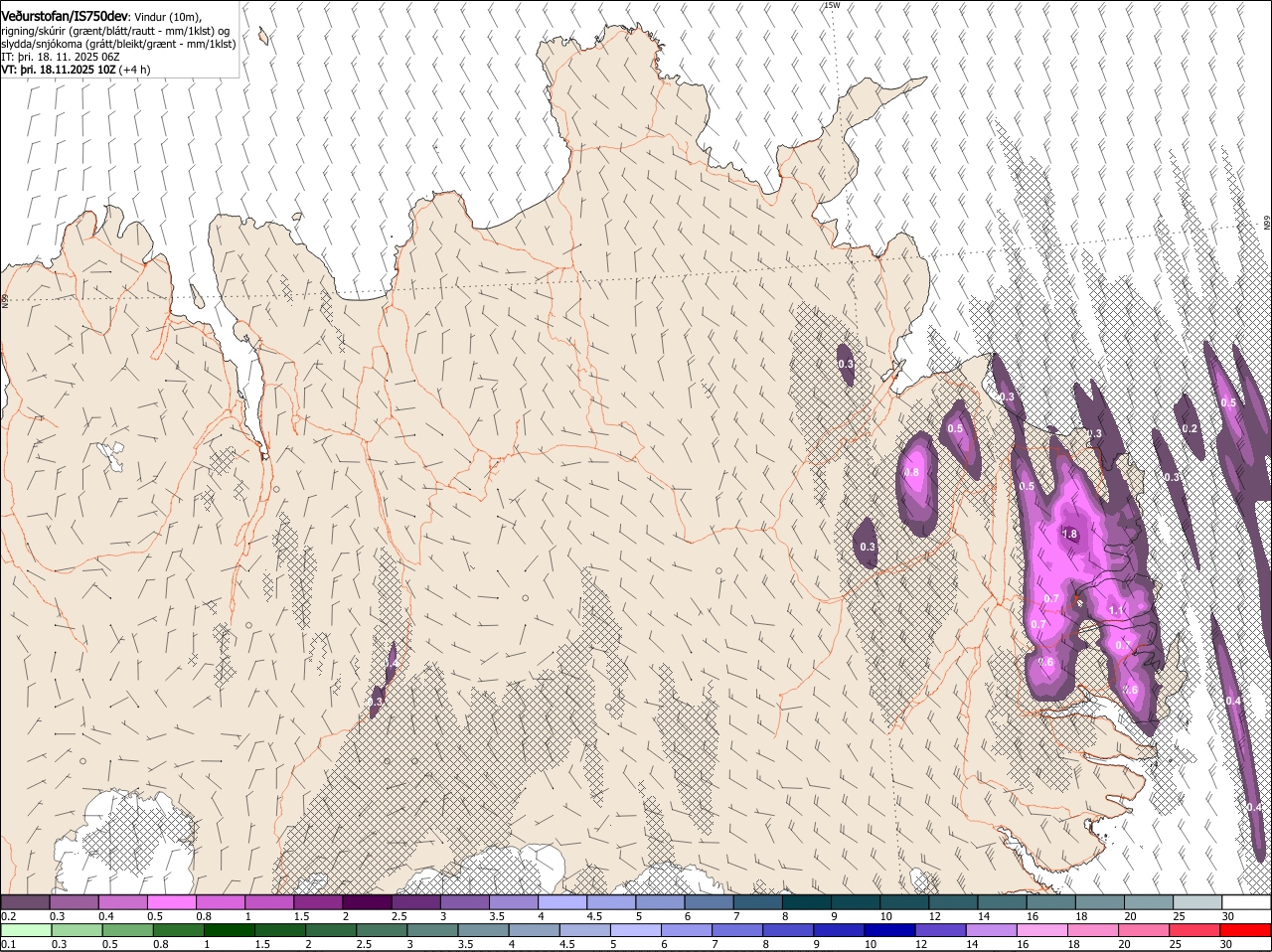Select the lower legend swatch starting at 0.3

pos(77,930)
